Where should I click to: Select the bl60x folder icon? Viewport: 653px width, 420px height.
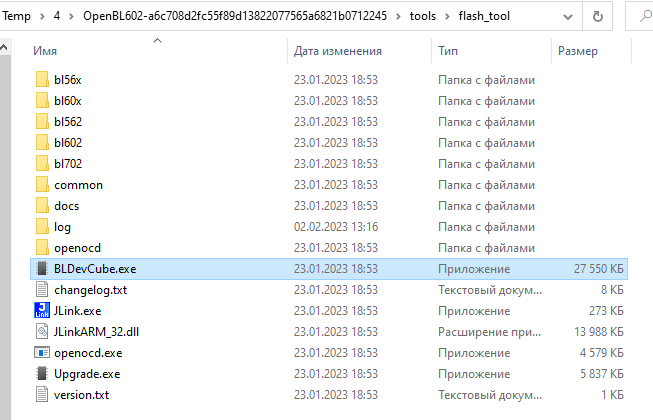[x=42, y=100]
